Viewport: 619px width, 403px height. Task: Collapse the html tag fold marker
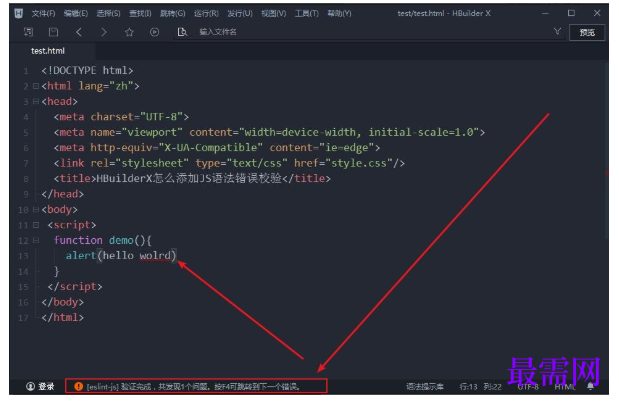click(35, 86)
